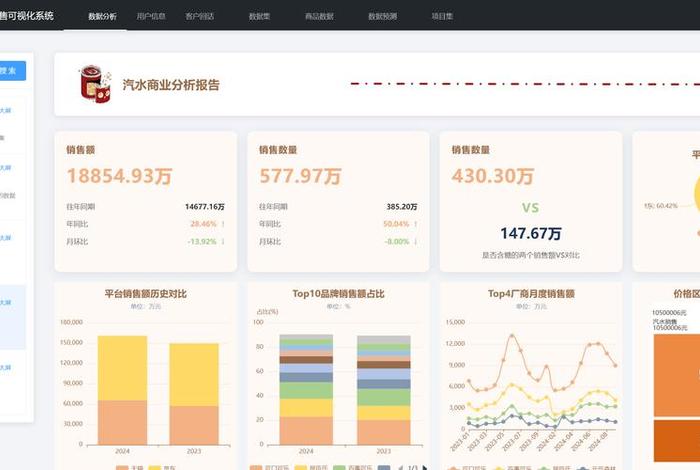Click the 平台销售额历史对比 chart title

146,294
